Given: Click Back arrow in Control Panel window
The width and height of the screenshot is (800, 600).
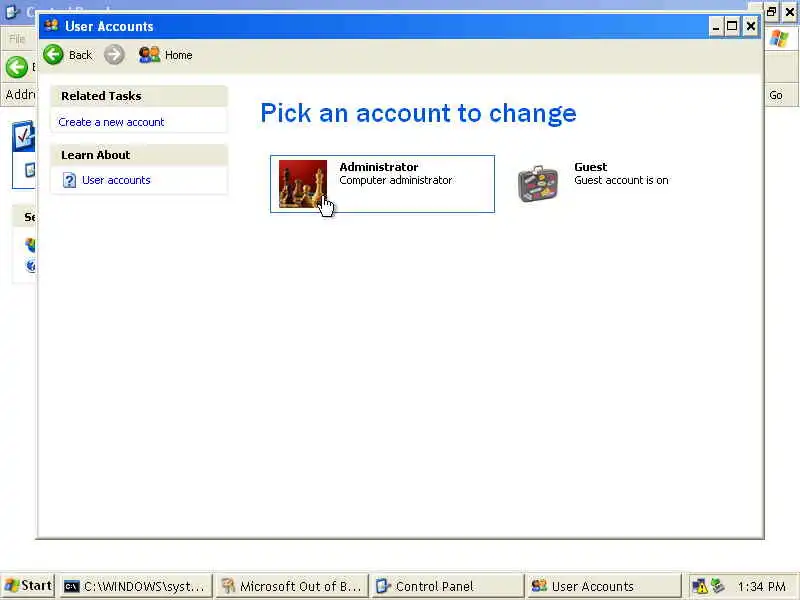Looking at the screenshot, I should tap(16, 67).
